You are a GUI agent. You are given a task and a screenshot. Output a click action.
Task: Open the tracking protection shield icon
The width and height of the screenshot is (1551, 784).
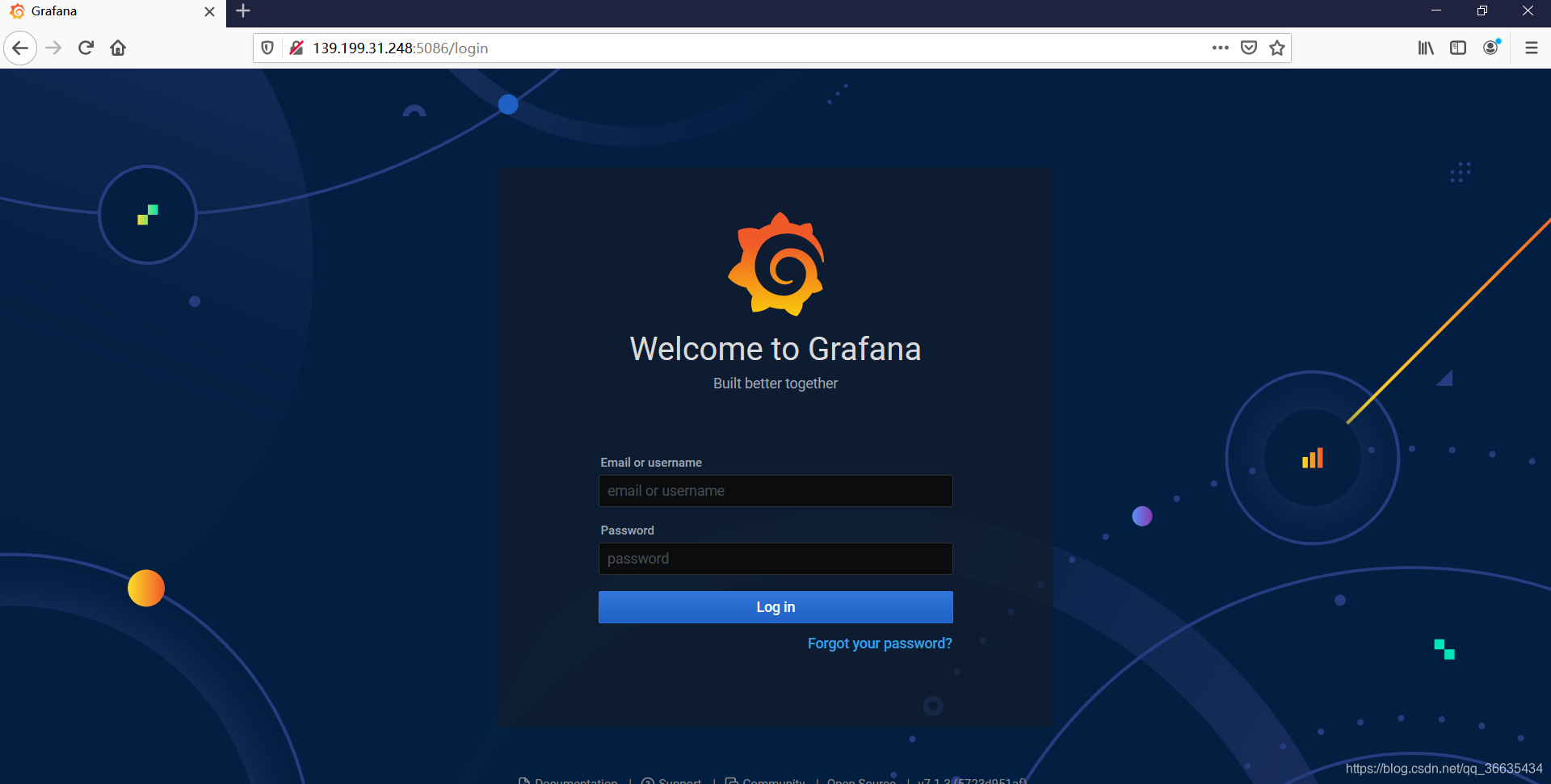tap(267, 48)
